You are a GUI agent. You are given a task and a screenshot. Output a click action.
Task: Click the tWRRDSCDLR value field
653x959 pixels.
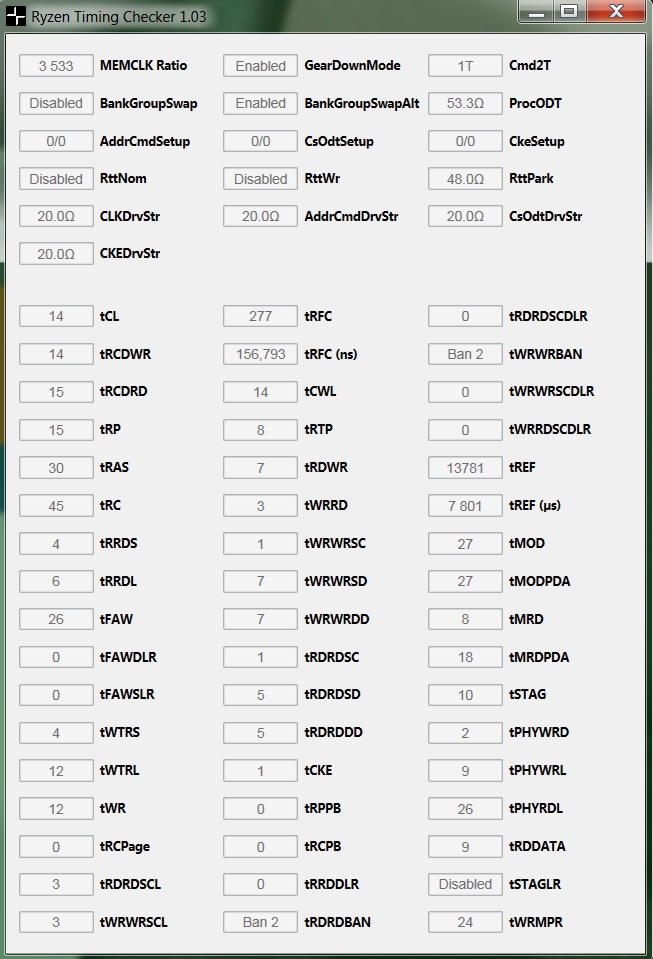pos(465,430)
